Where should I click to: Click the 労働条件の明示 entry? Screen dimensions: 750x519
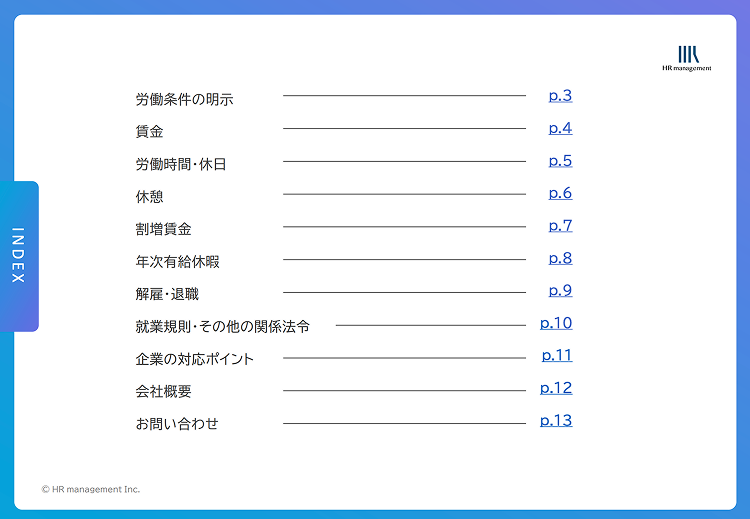click(x=184, y=99)
